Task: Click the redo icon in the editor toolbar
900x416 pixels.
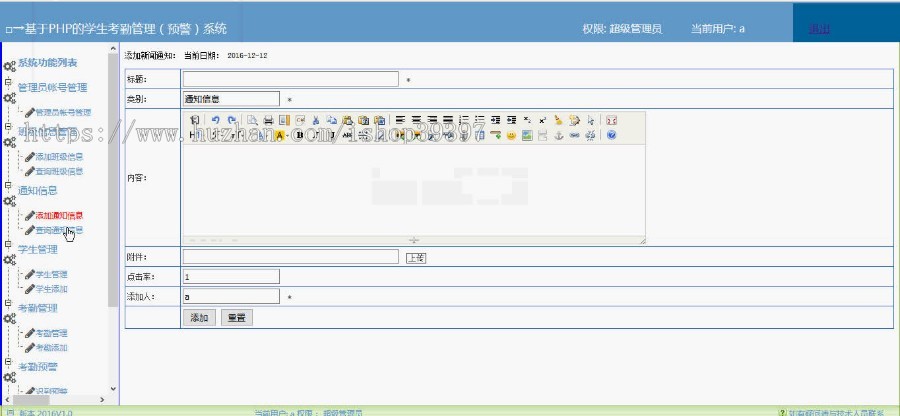Action: pyautogui.click(x=232, y=120)
